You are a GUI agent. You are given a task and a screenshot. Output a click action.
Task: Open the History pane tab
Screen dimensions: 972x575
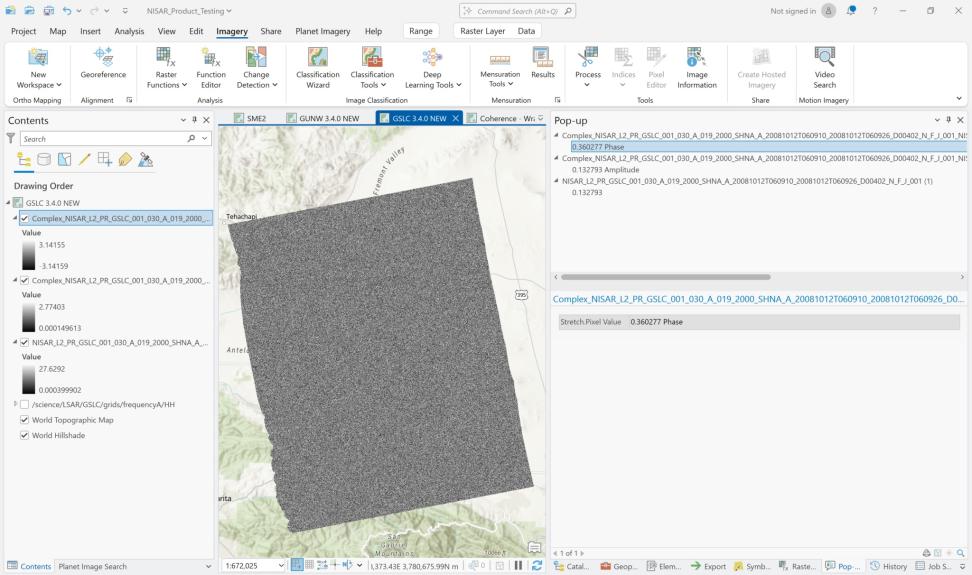pos(888,566)
